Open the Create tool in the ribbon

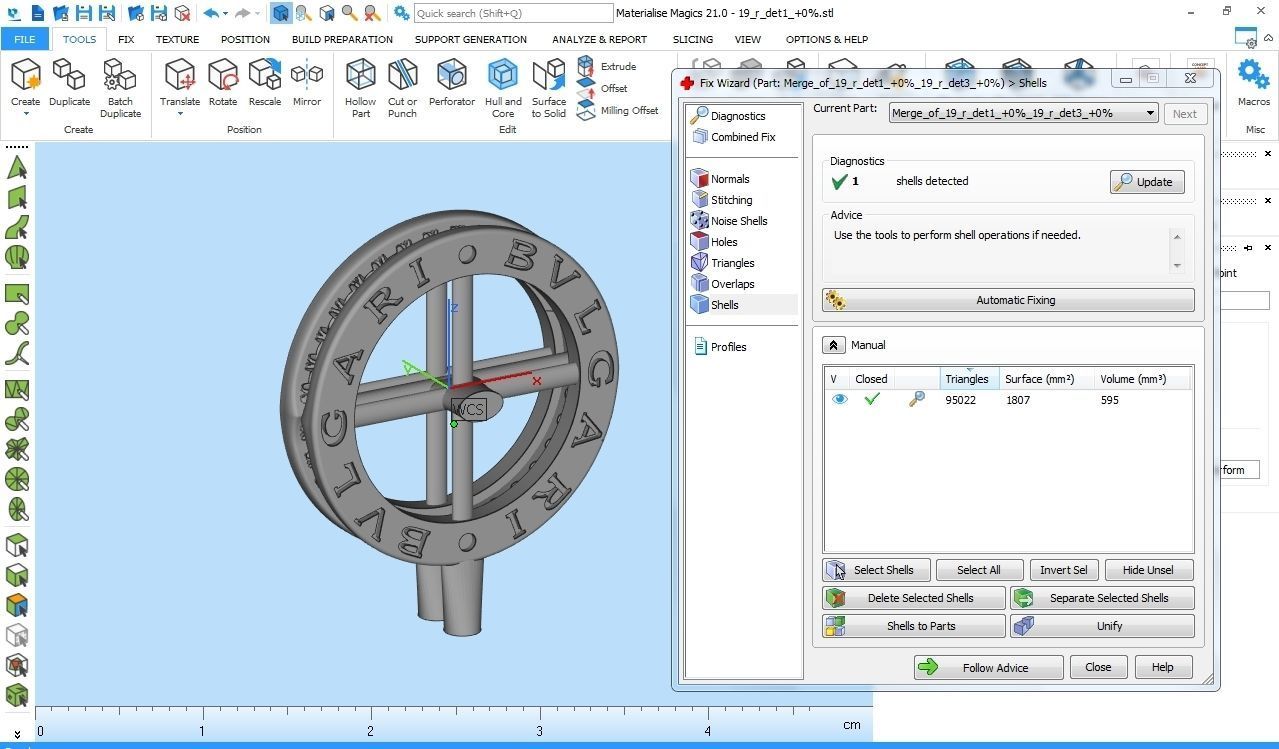tap(26, 82)
